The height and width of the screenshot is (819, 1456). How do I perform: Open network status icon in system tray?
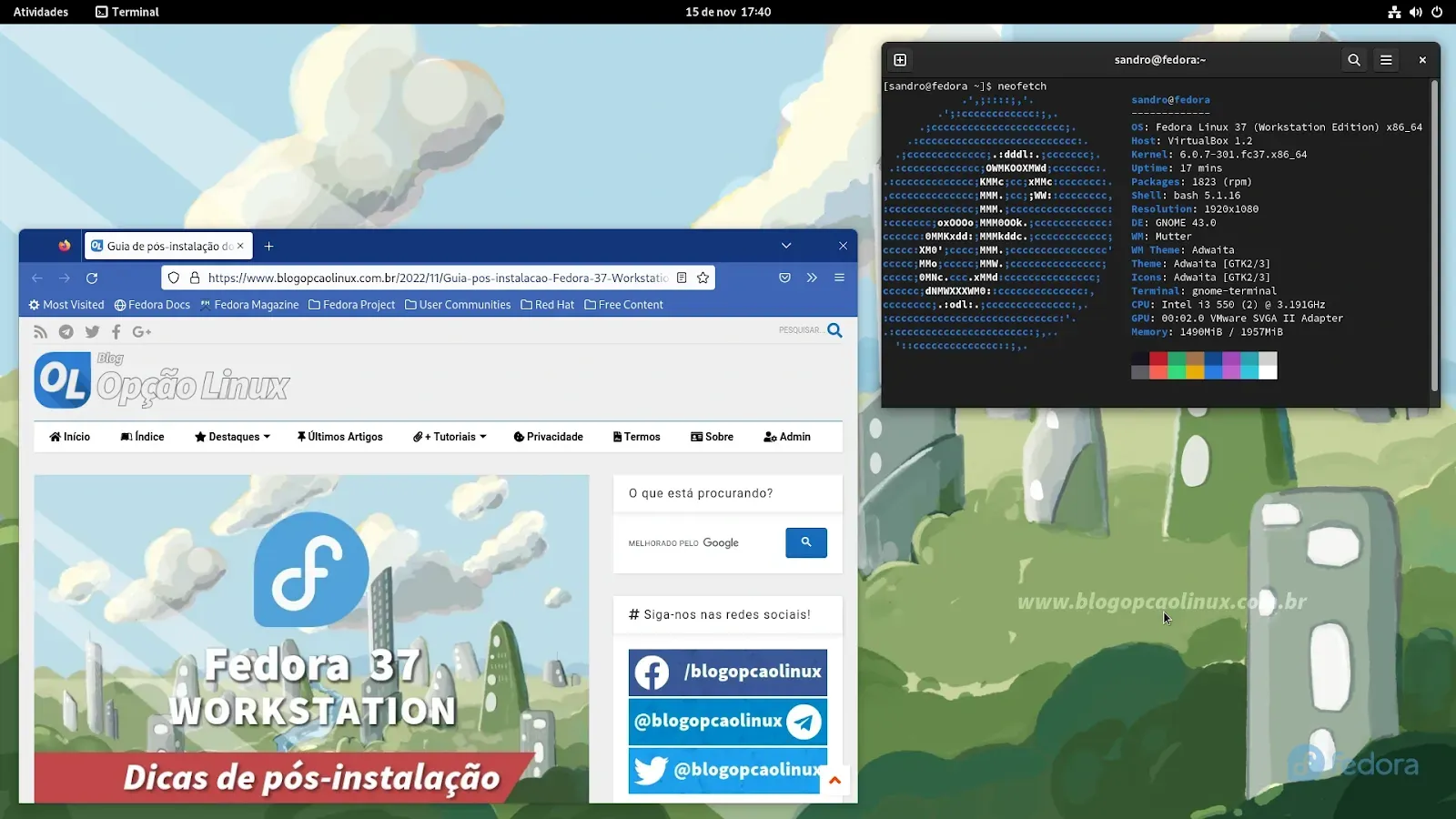1394,12
